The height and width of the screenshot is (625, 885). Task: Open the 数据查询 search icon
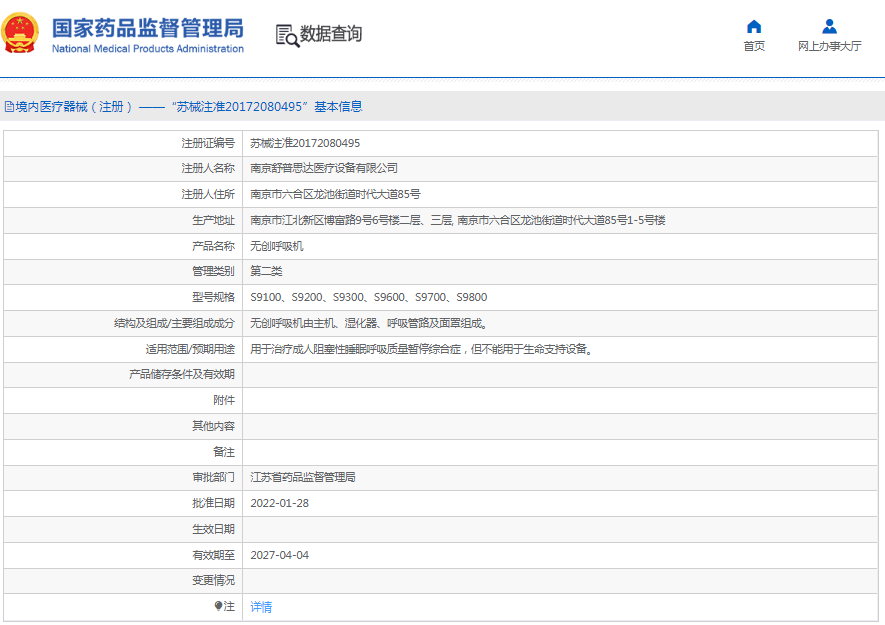tap(287, 36)
